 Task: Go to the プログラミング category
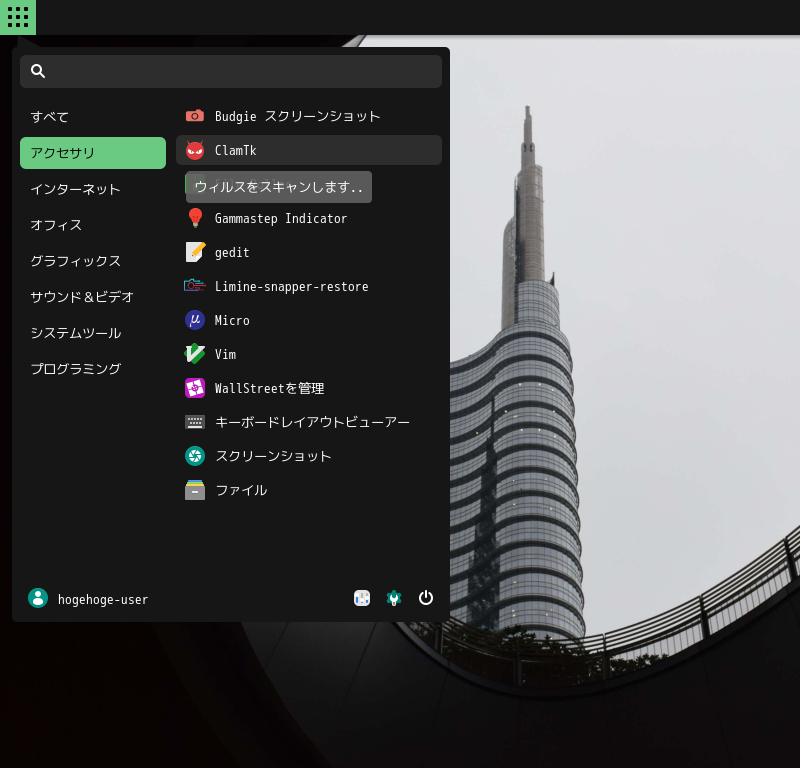click(93, 369)
